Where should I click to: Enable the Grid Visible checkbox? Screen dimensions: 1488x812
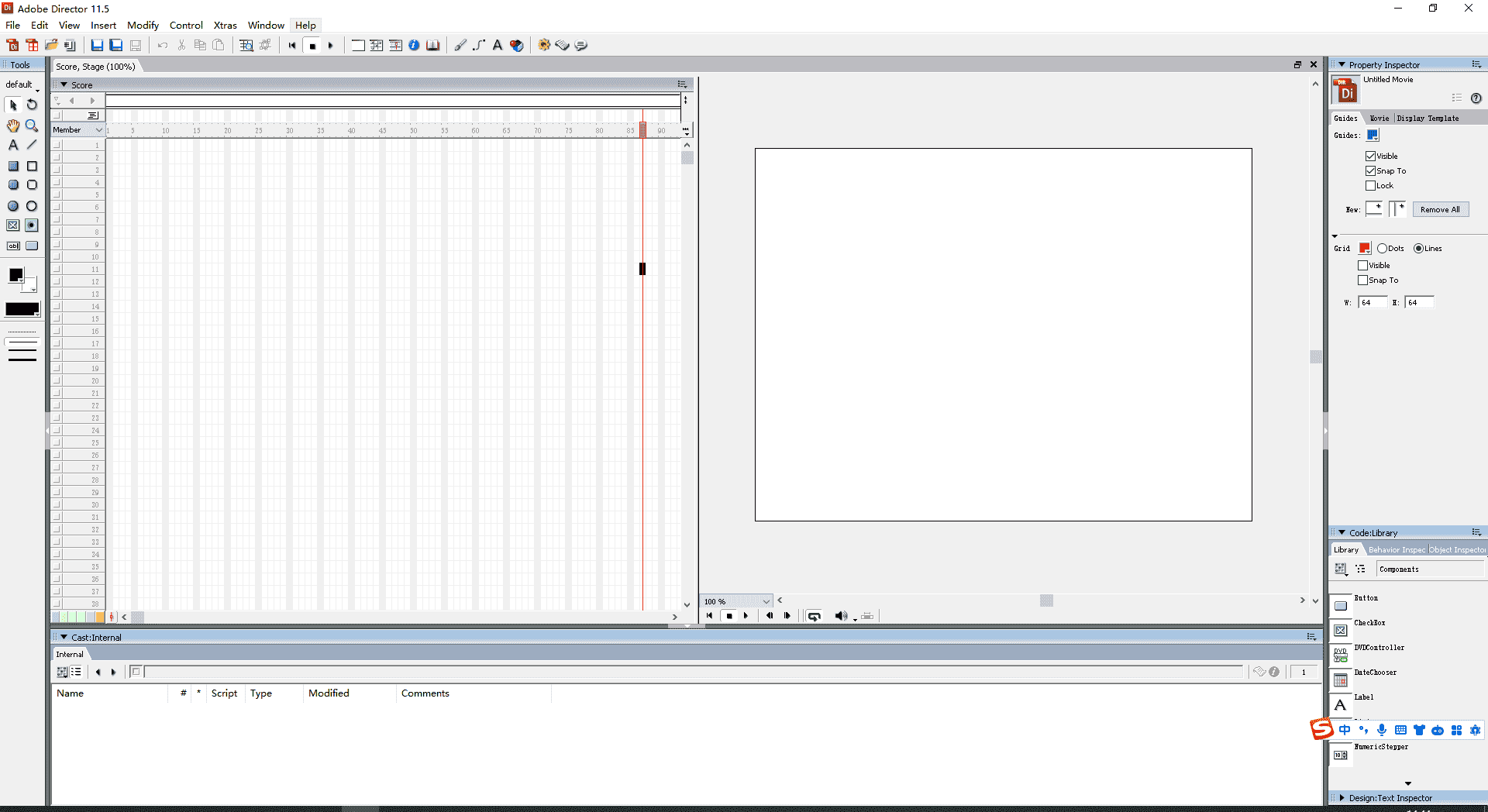click(x=1362, y=265)
